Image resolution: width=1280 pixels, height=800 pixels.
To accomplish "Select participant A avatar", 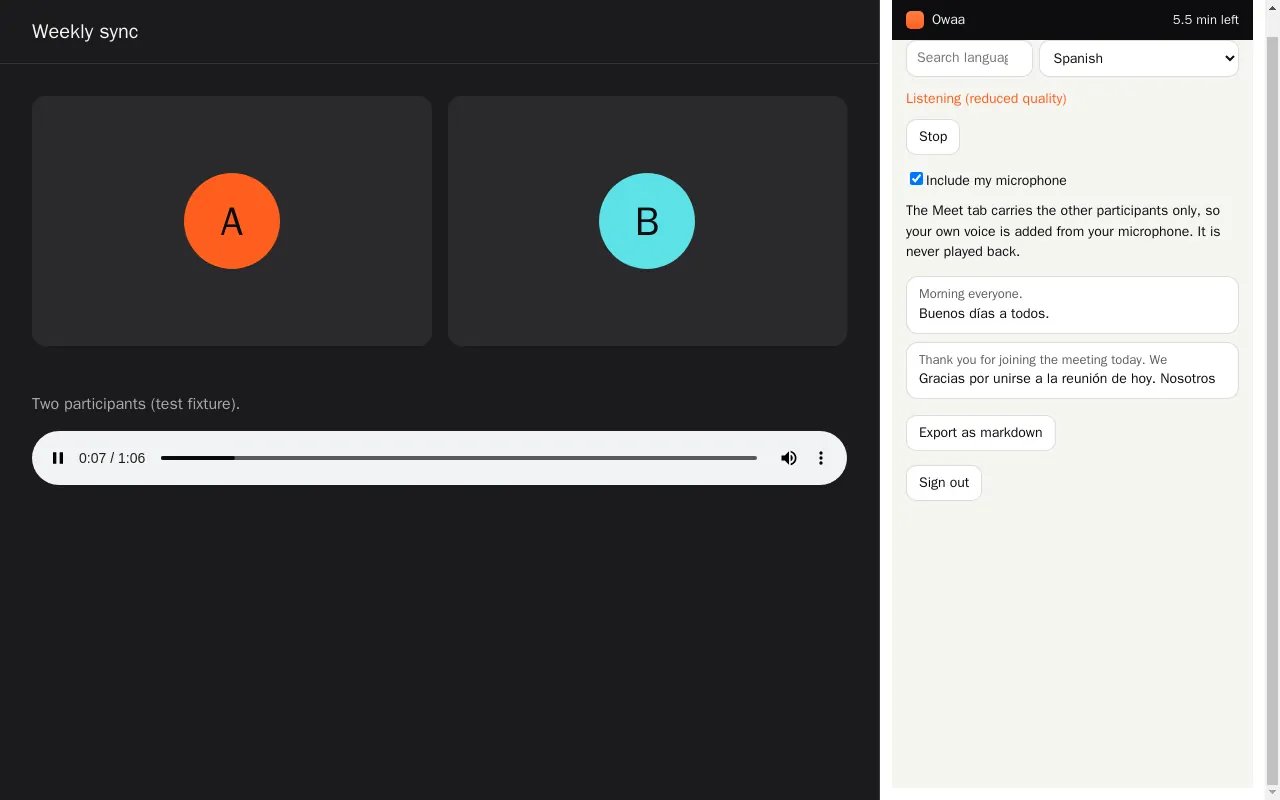I will click(x=232, y=221).
